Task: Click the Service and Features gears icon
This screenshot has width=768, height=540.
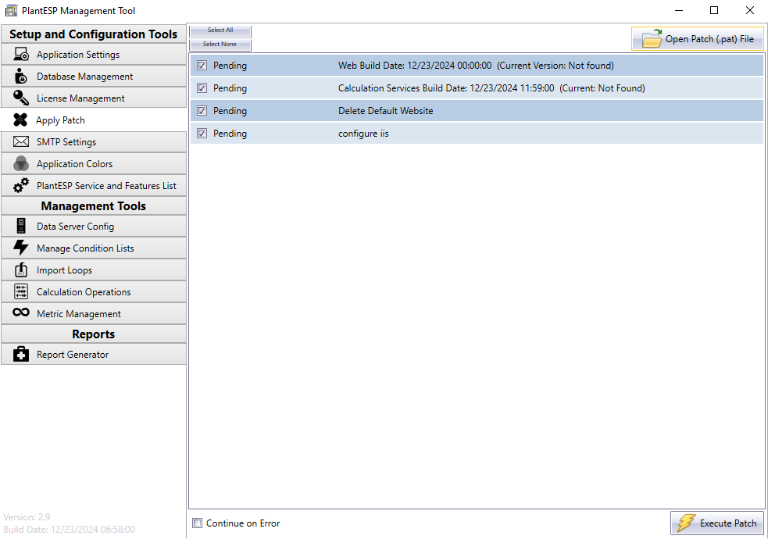Action: [x=21, y=185]
